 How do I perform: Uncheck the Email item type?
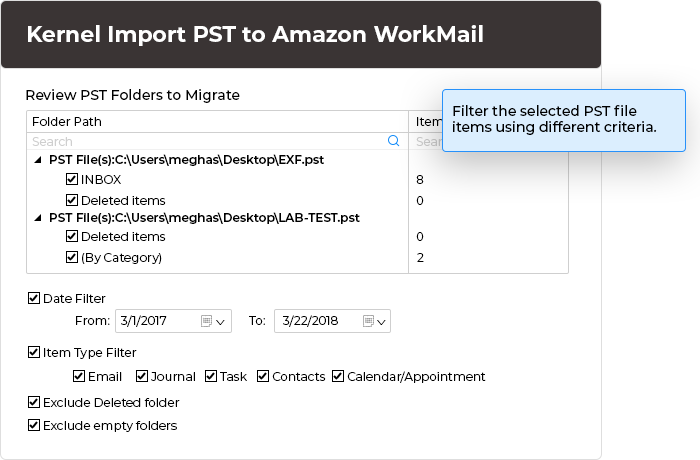coord(79,377)
